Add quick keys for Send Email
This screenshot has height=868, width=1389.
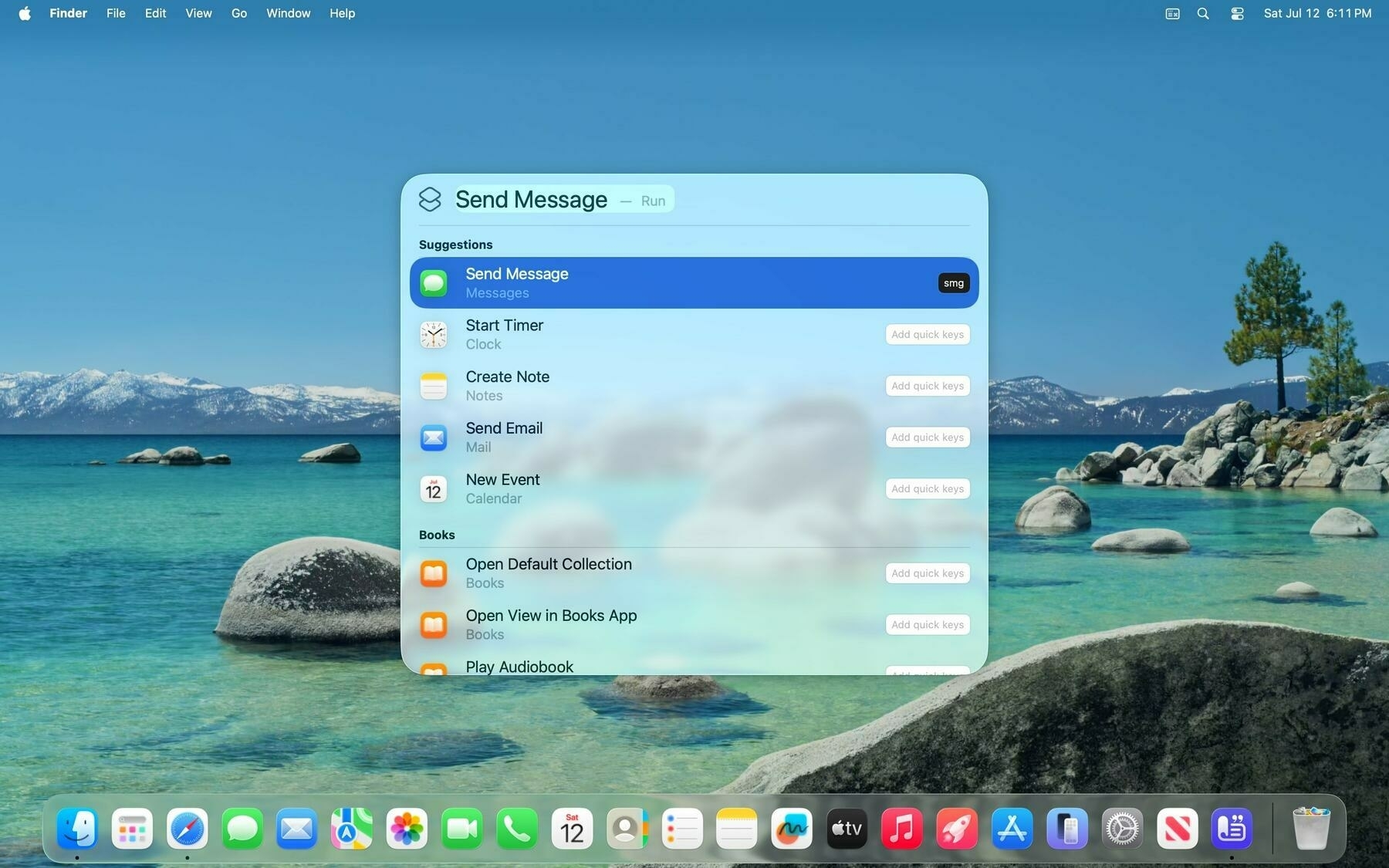coord(928,437)
